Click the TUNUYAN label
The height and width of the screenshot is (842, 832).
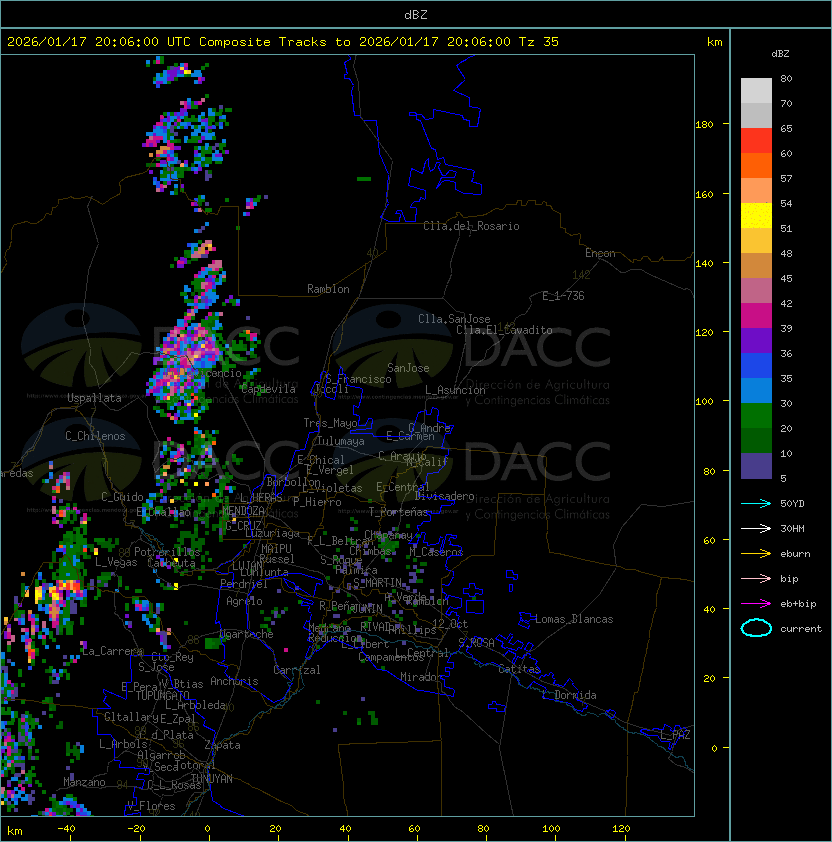212,779
